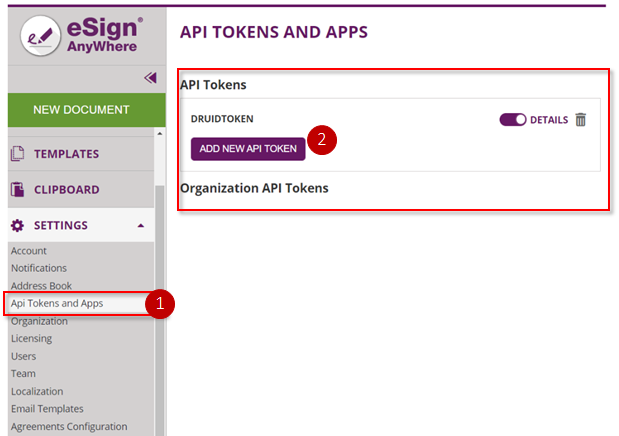The image size is (619, 436).
Task: Click the Templates document icon
Action: coord(17,154)
